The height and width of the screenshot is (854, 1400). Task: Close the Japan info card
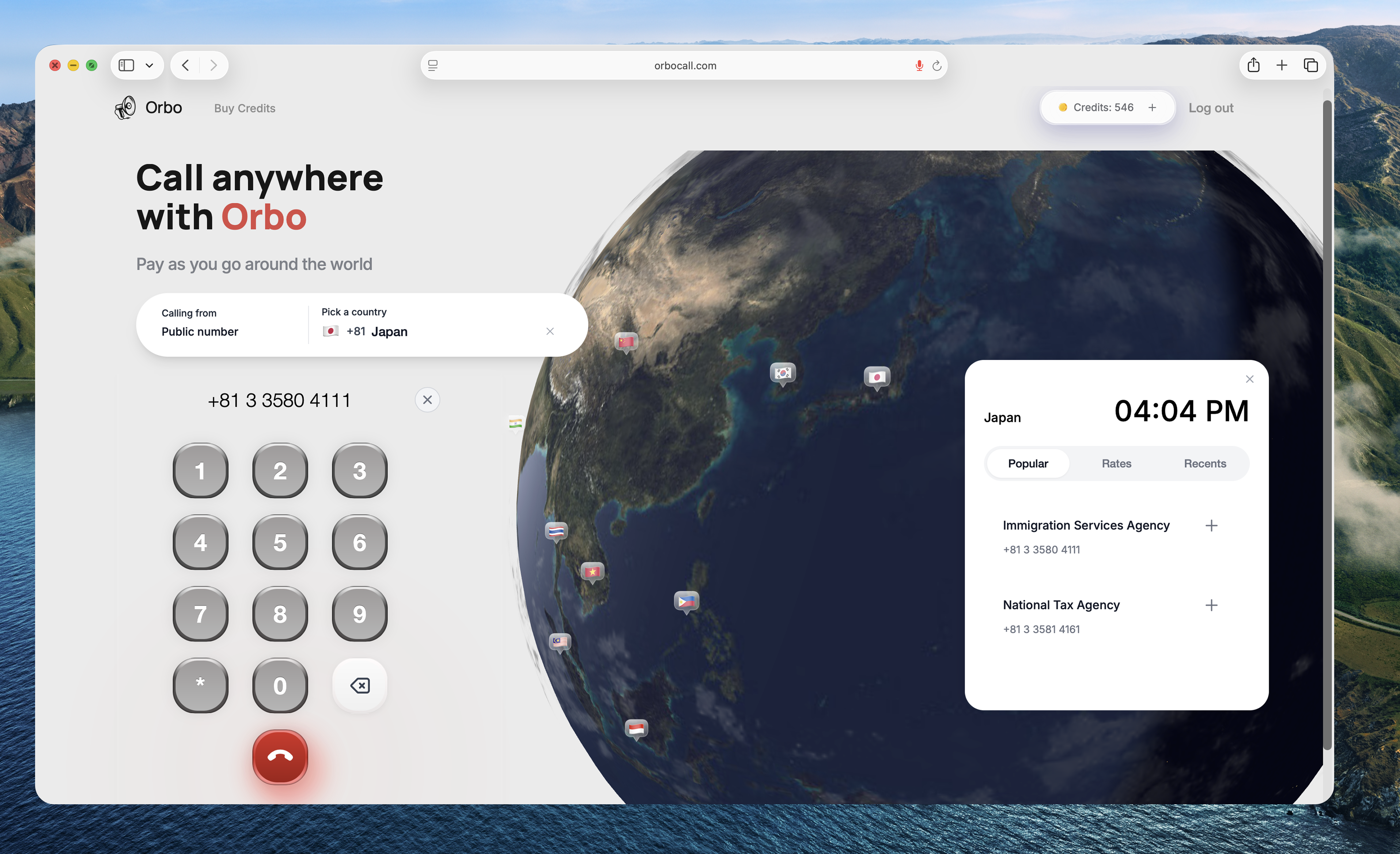click(x=1249, y=379)
